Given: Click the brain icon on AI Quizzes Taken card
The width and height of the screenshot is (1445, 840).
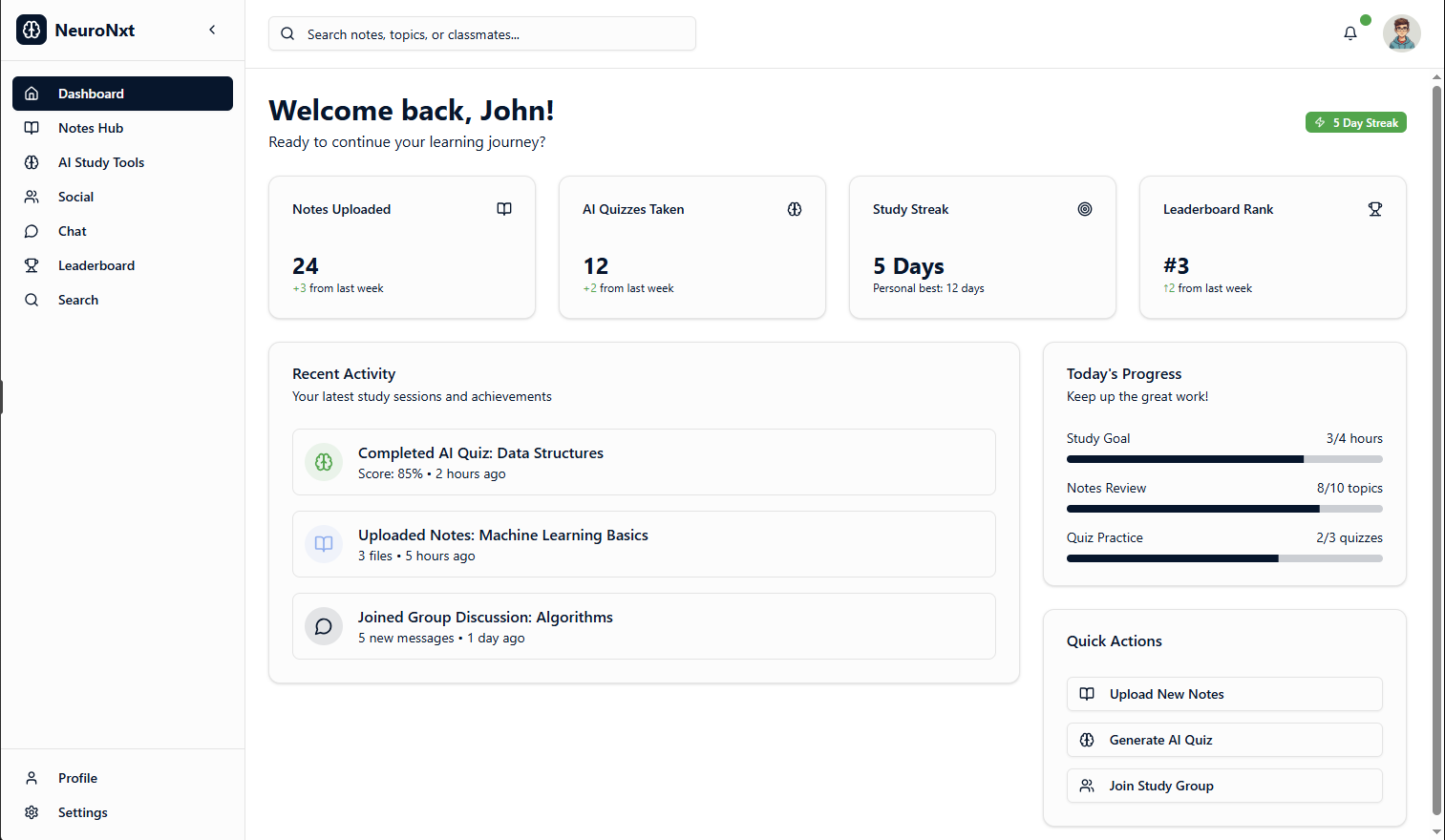Looking at the screenshot, I should pos(794,209).
